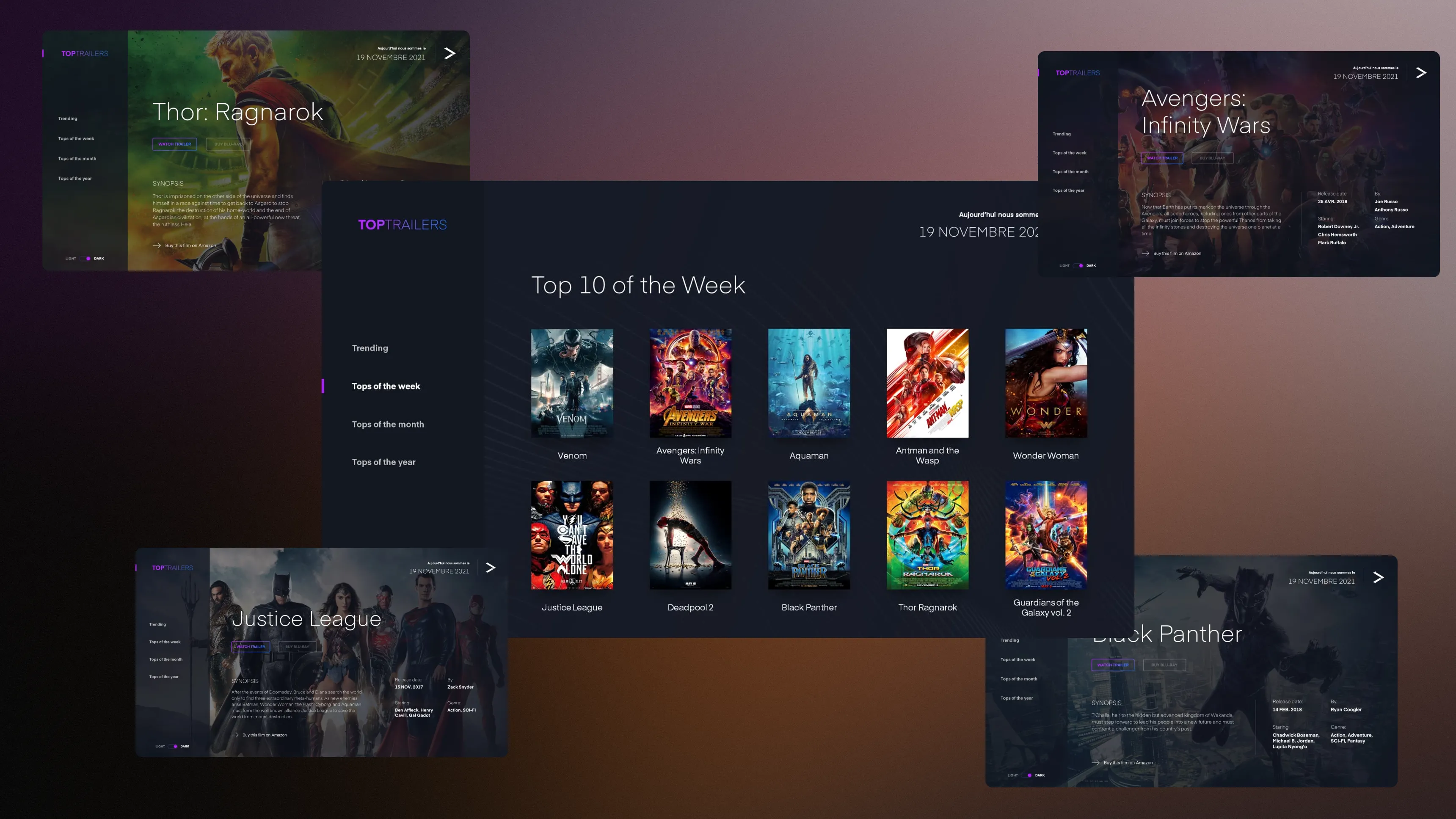Open Tops of the year in the sidebar

point(384,462)
